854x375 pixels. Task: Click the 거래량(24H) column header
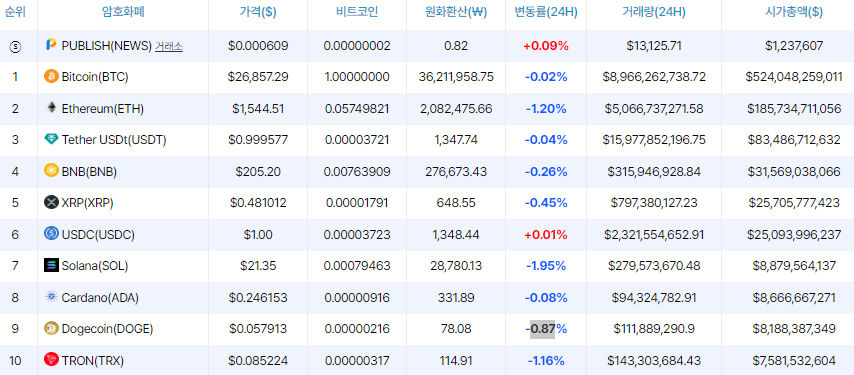(x=654, y=11)
